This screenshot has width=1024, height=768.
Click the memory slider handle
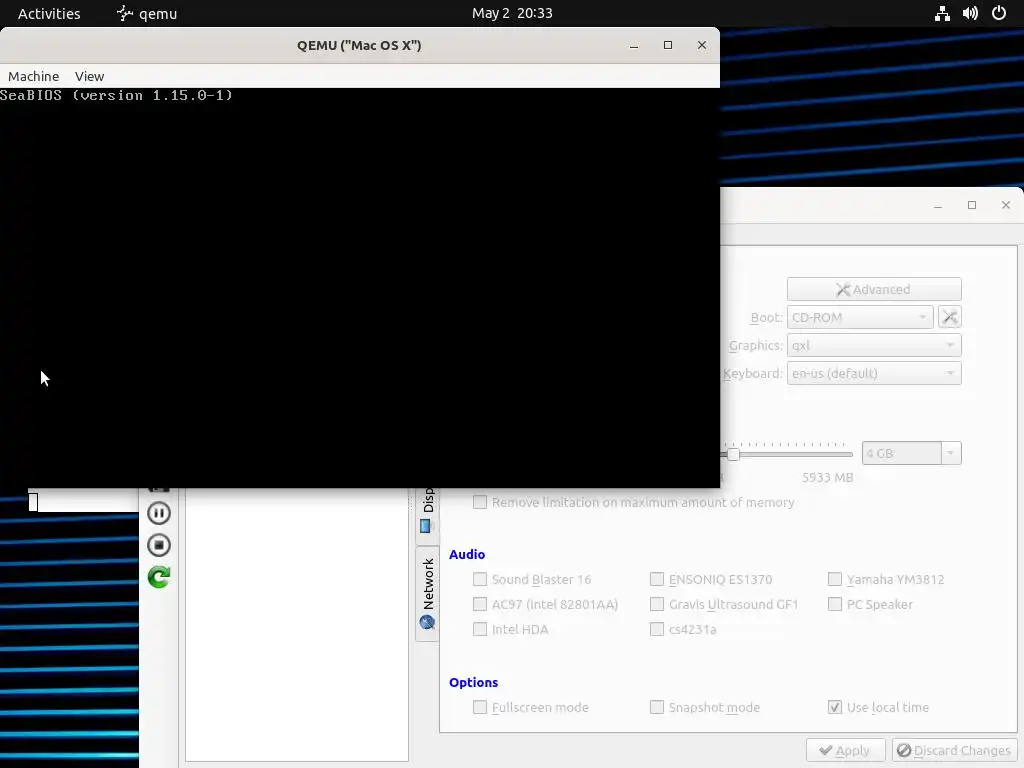tap(733, 454)
